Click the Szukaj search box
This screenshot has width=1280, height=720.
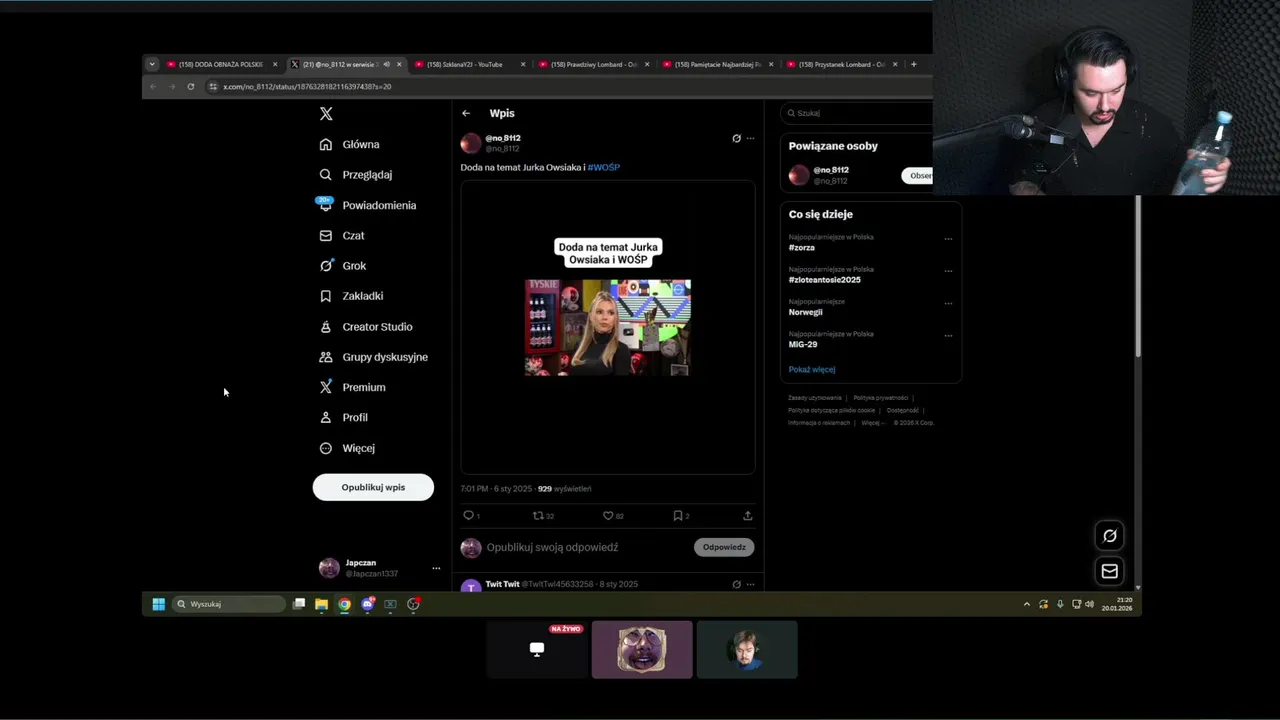[858, 113]
